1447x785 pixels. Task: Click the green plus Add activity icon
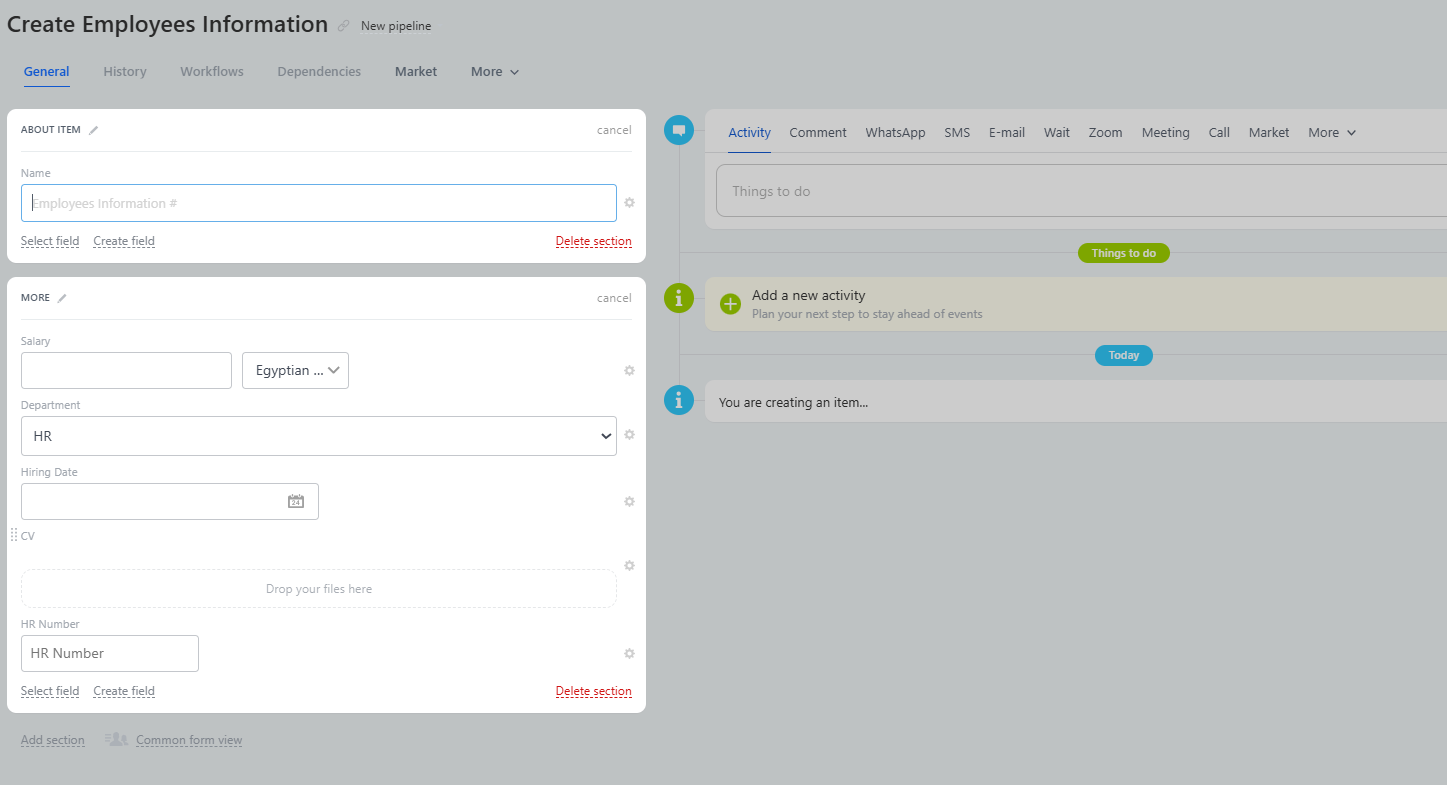730,304
